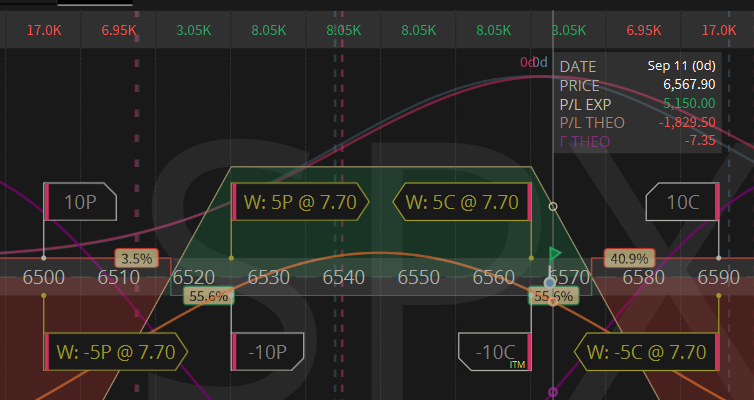Click the 8.05K value above 6530
Viewport: 754px width, 400px height.
pos(269,30)
